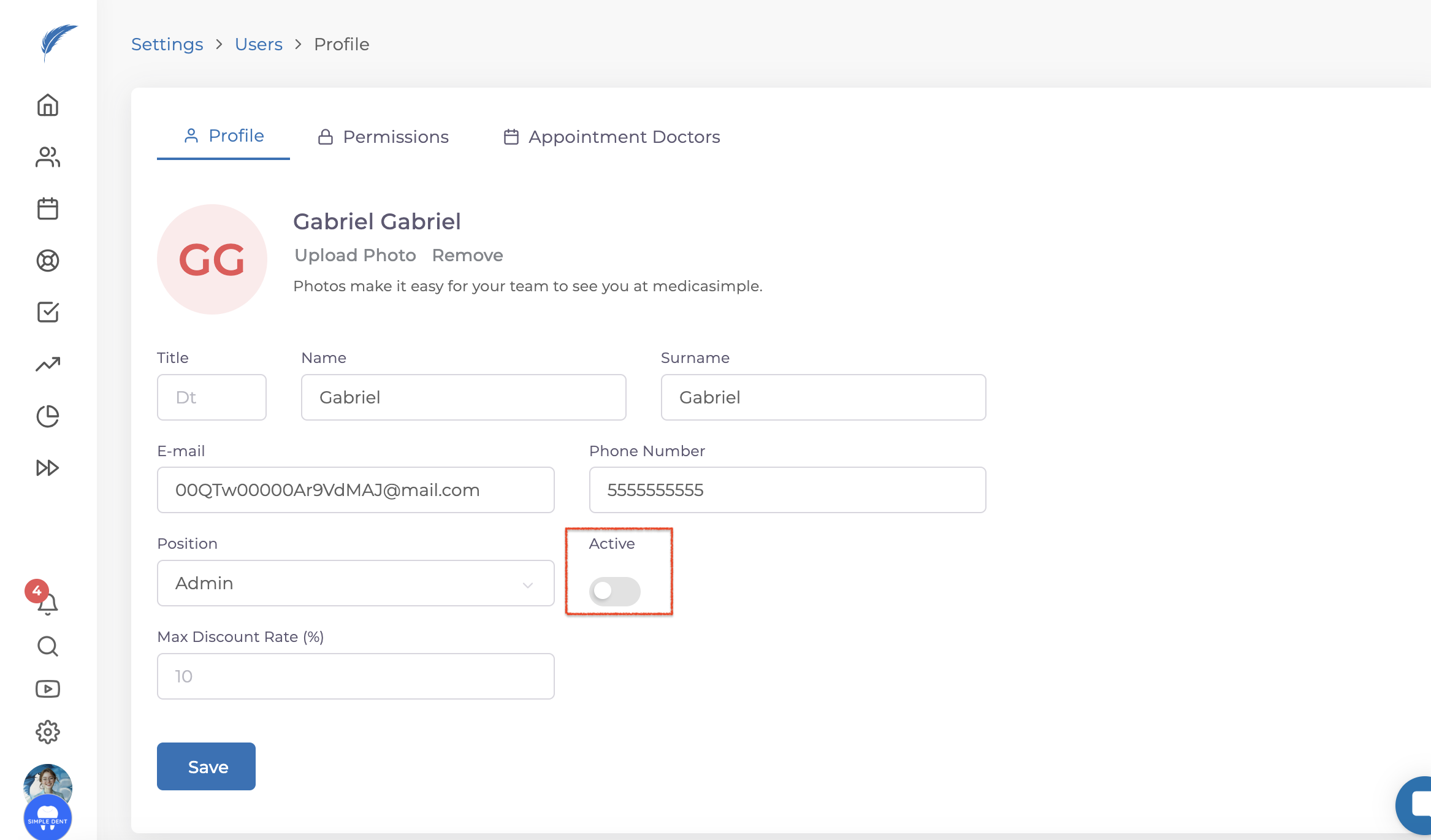The image size is (1431, 840).
Task: Click the Max Discount Rate input field
Action: (x=356, y=676)
